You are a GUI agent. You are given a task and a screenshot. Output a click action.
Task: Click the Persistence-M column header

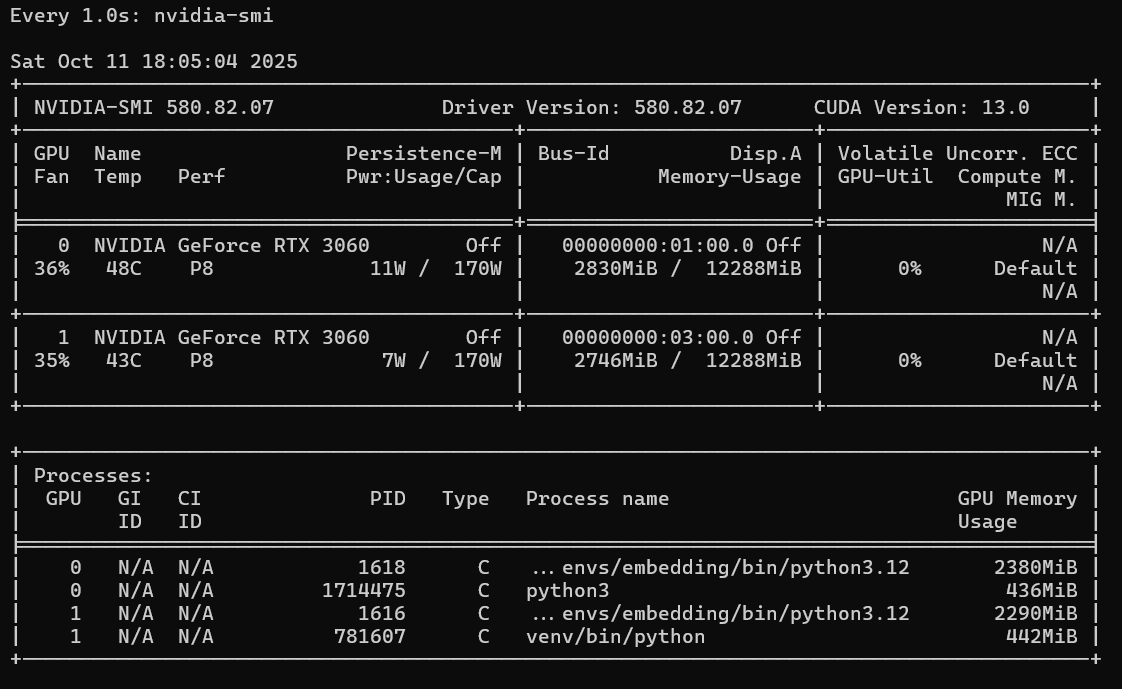point(423,154)
